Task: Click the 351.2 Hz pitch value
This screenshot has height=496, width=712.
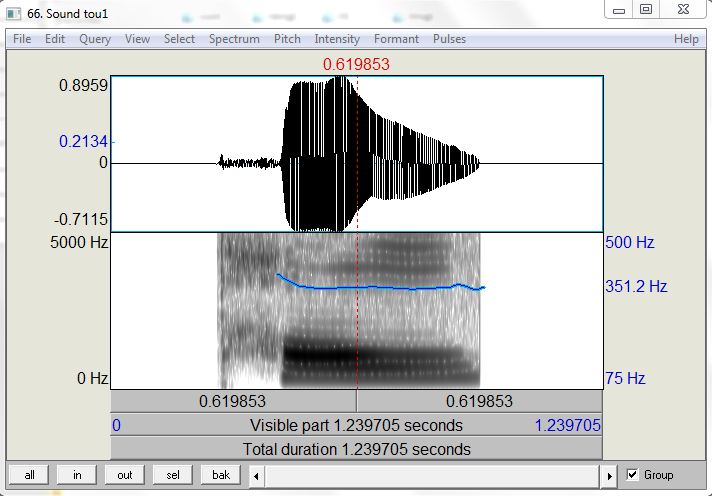Action: point(636,286)
